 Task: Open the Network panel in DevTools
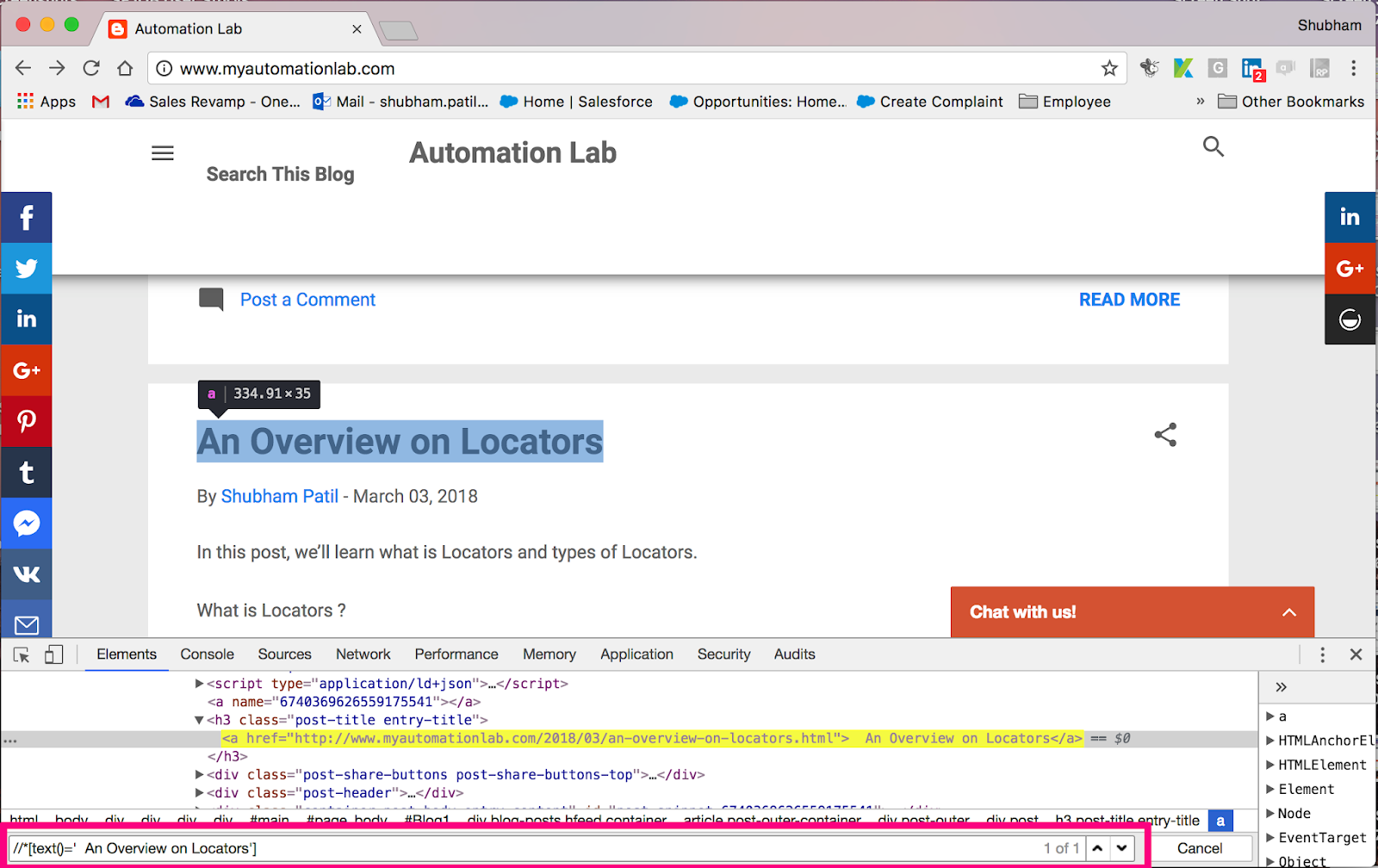click(x=363, y=654)
